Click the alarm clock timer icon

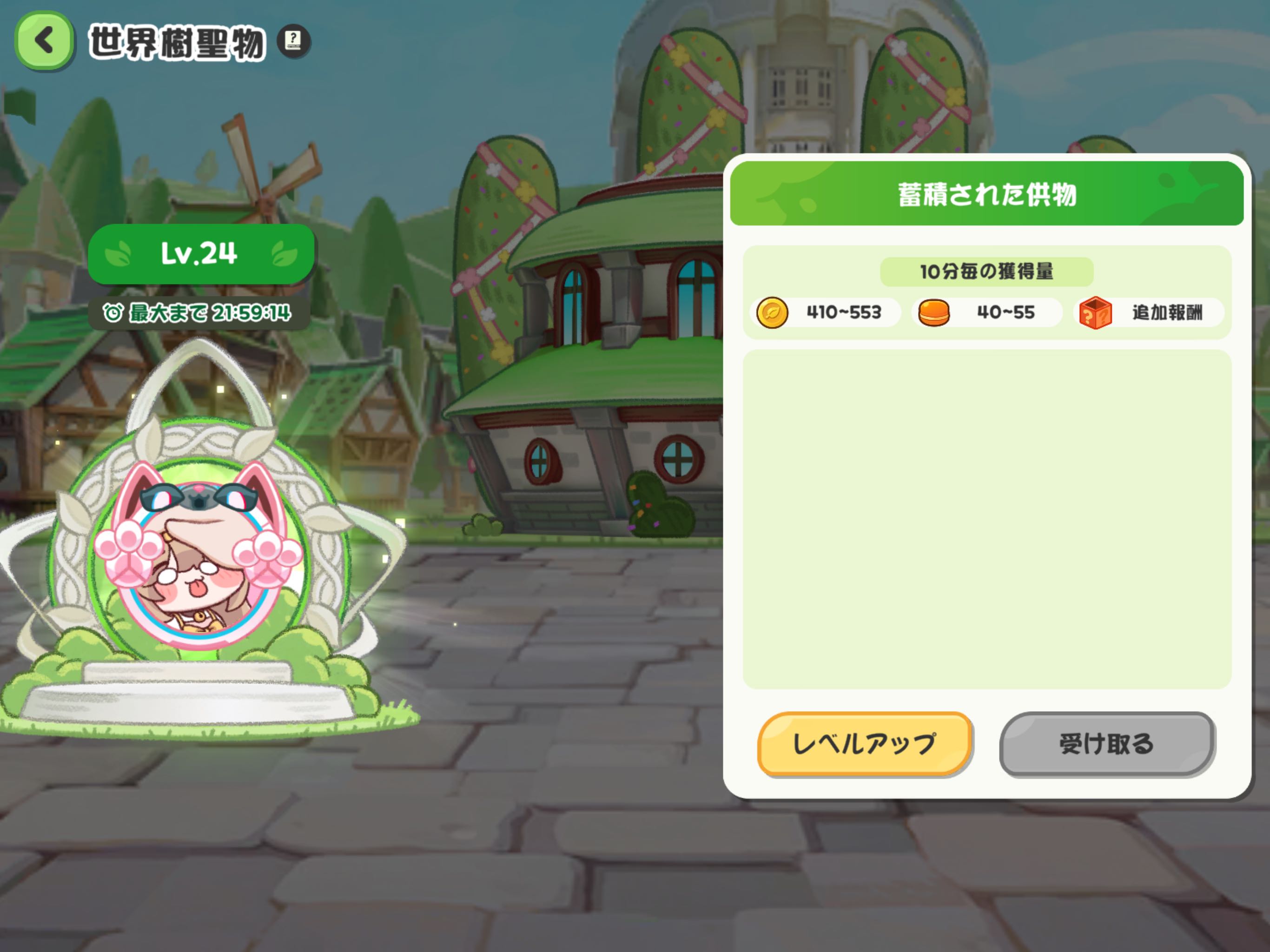[x=112, y=313]
